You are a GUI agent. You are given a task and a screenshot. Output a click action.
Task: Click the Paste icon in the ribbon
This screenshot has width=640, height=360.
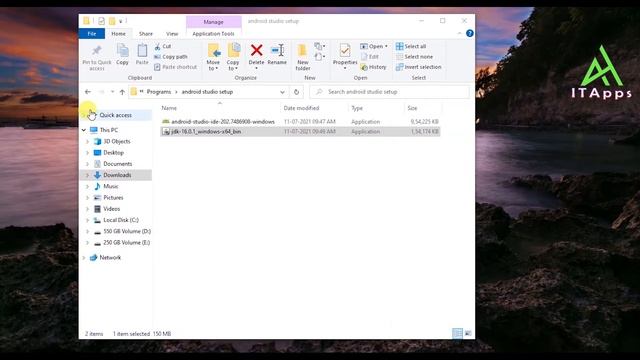[142, 54]
